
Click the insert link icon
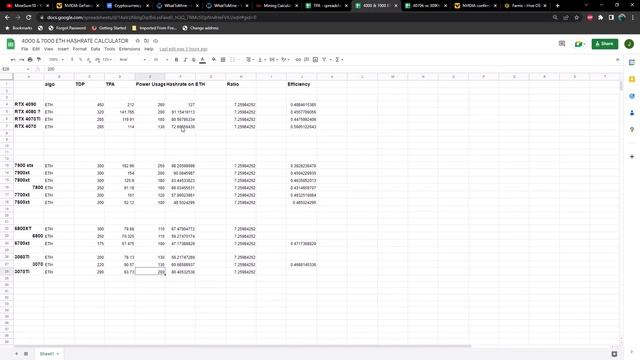(298, 60)
